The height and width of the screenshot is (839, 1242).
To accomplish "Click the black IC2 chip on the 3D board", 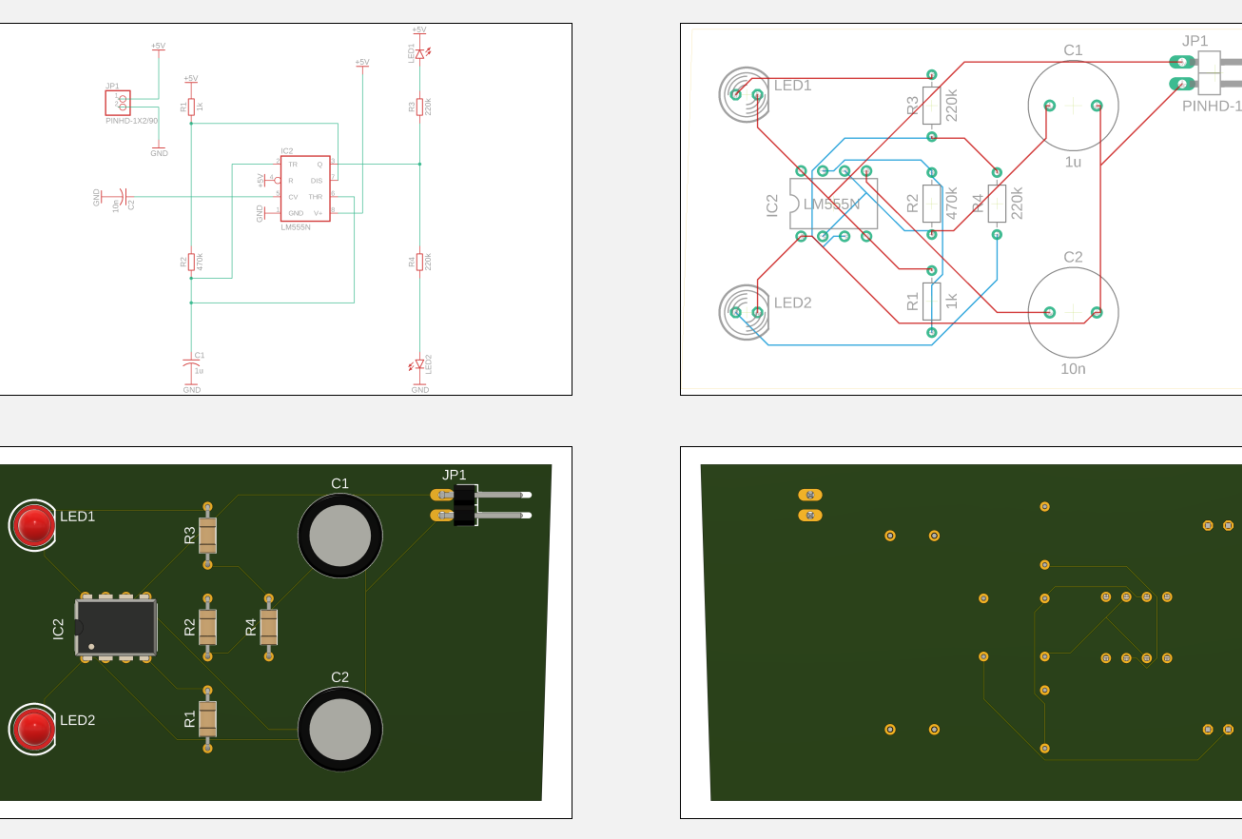I will 117,626.
